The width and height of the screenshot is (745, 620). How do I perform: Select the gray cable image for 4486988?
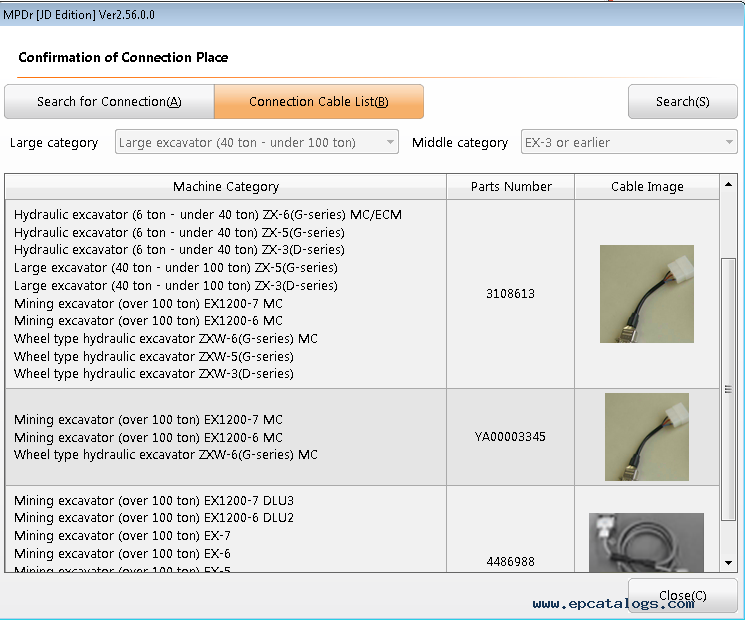coord(646,543)
